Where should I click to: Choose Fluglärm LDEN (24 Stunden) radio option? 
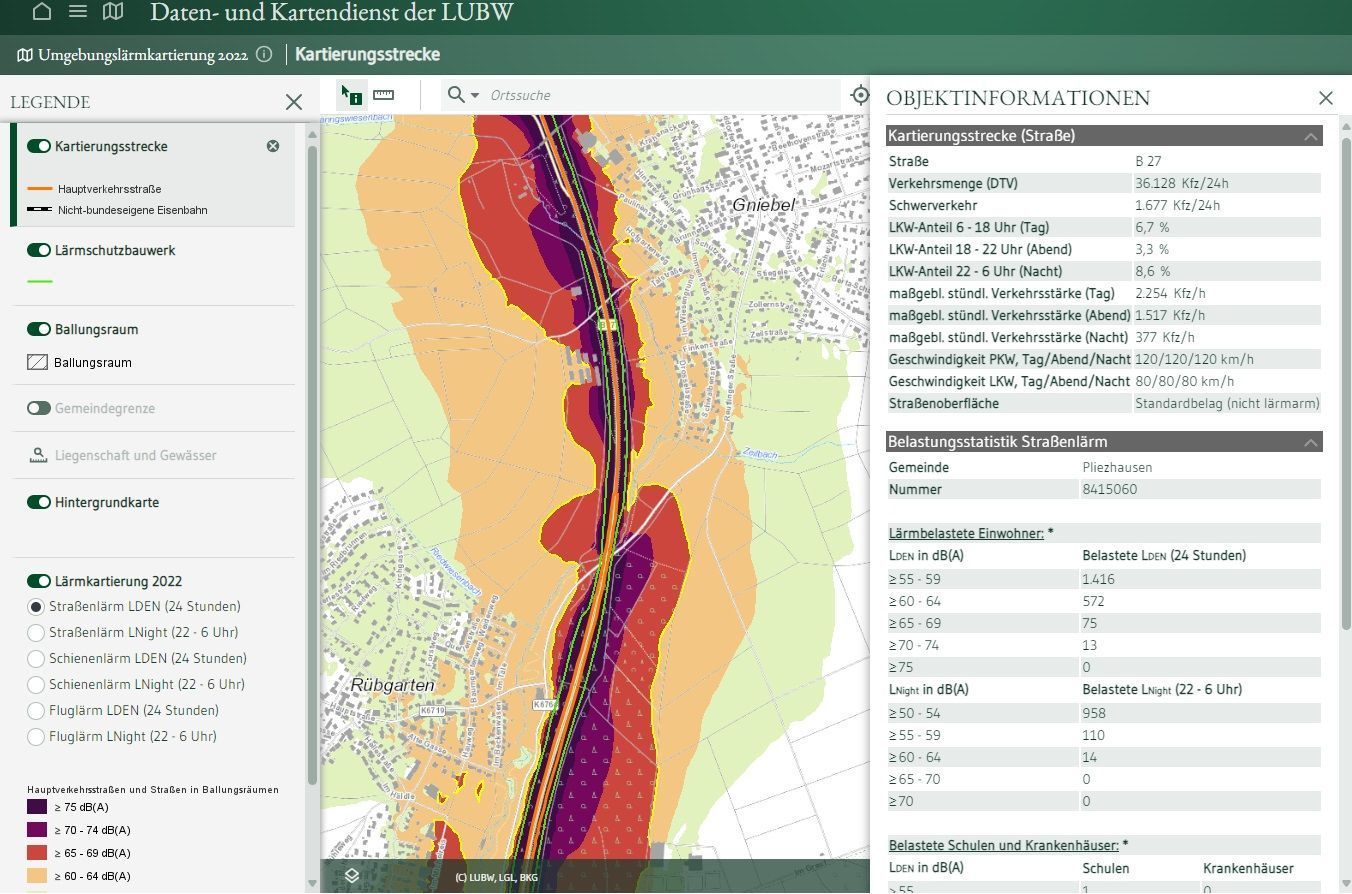point(36,710)
